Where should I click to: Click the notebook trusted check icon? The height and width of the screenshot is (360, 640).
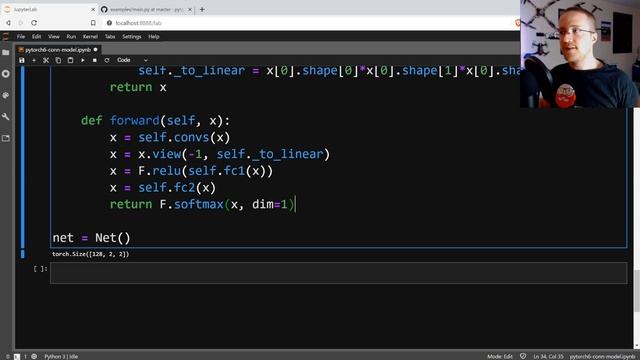[523, 356]
